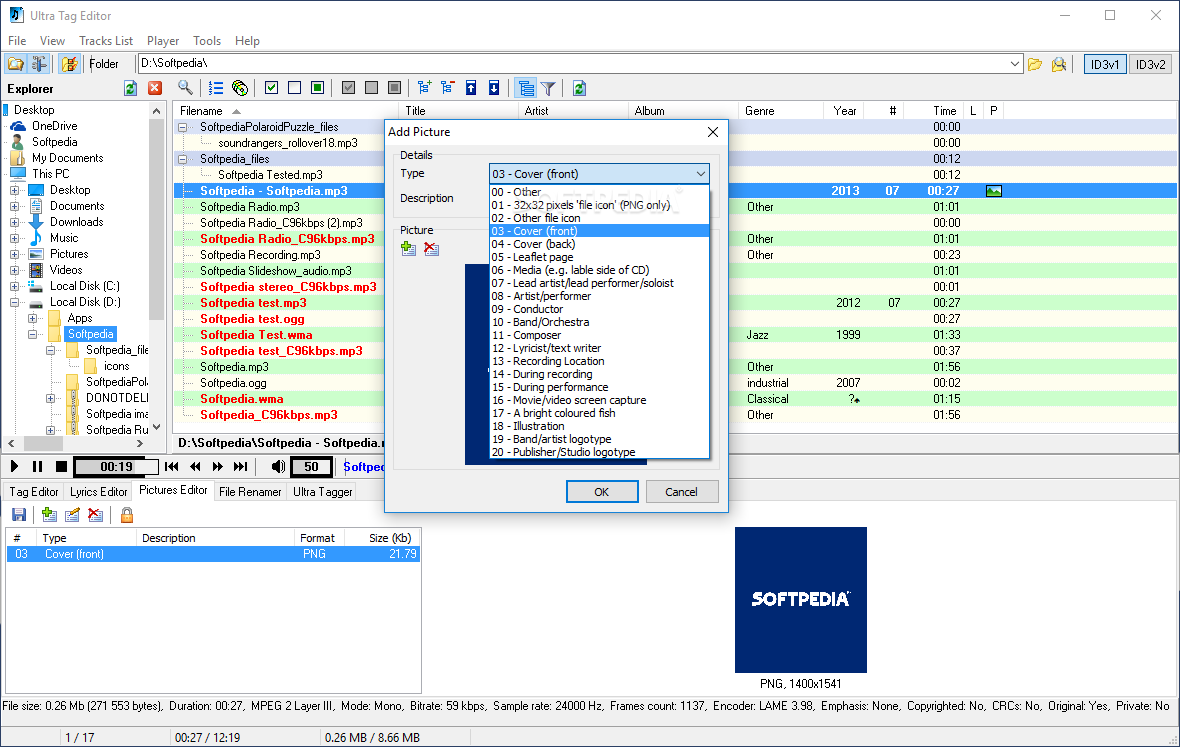This screenshot has width=1180, height=747.
Task: Click the check all checkbox icon in toolbar
Action: [272, 88]
